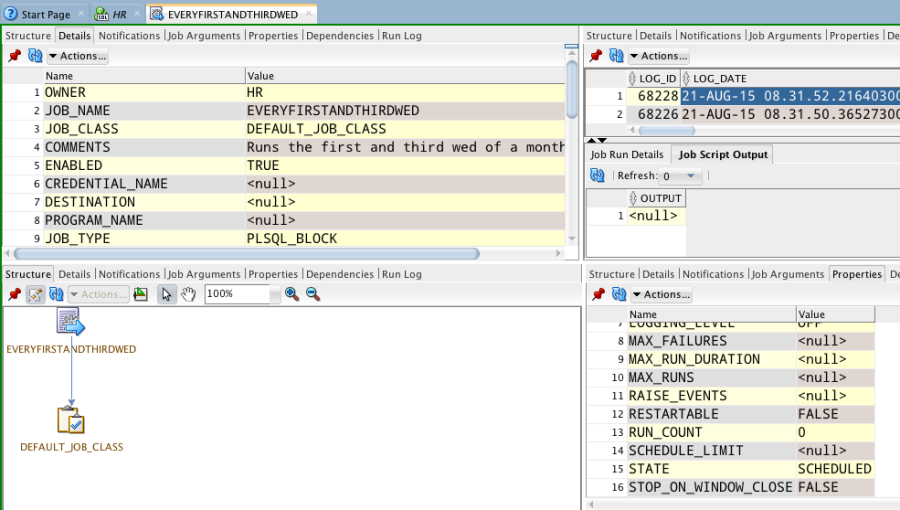The image size is (900, 510).
Task: Select the DEFAULT_JOB_CLASS node icon
Action: click(71, 420)
